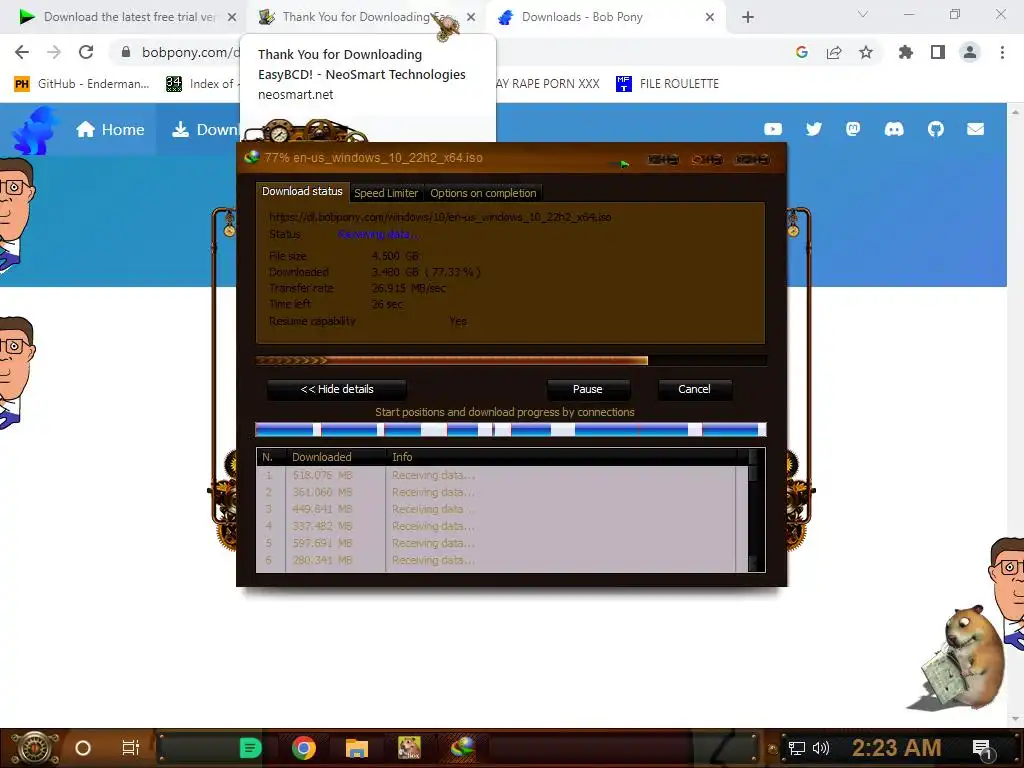The image size is (1024, 768).
Task: Open Bob Pony's GitHub icon
Action: click(x=936, y=129)
